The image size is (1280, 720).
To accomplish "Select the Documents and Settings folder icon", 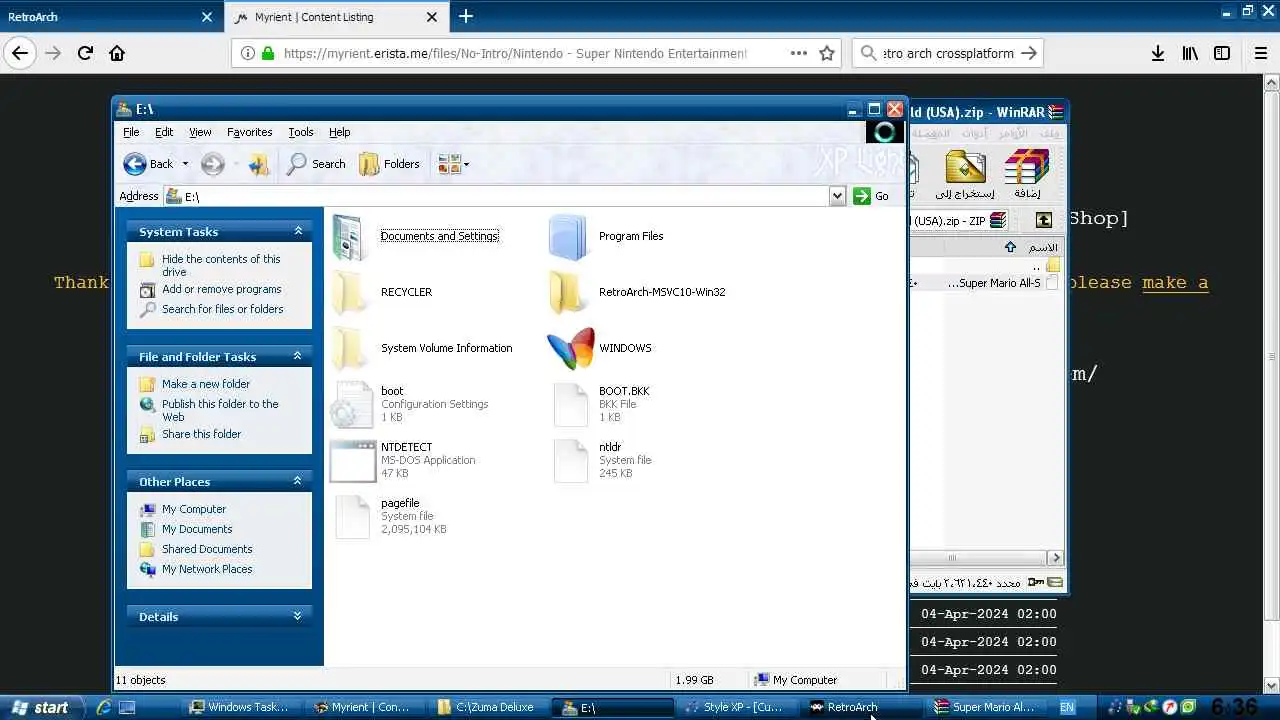I will tap(351, 237).
